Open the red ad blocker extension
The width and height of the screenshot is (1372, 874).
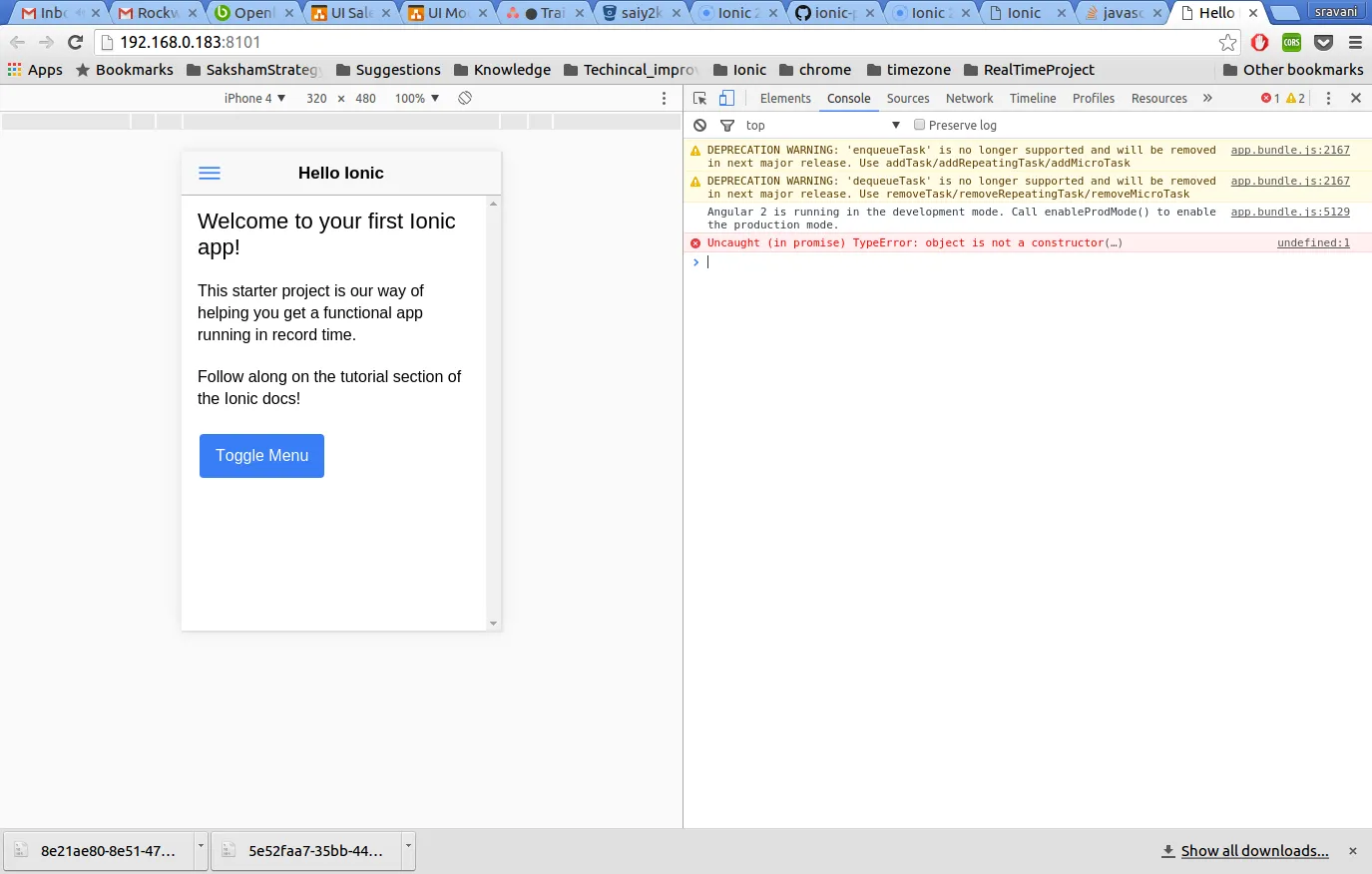coord(1260,42)
